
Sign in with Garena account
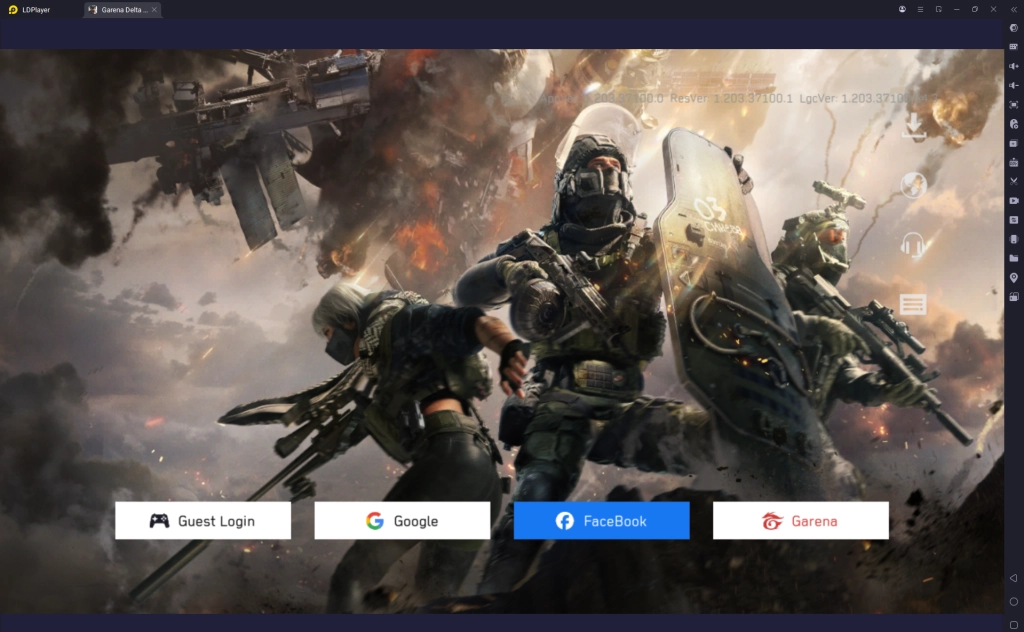(800, 521)
